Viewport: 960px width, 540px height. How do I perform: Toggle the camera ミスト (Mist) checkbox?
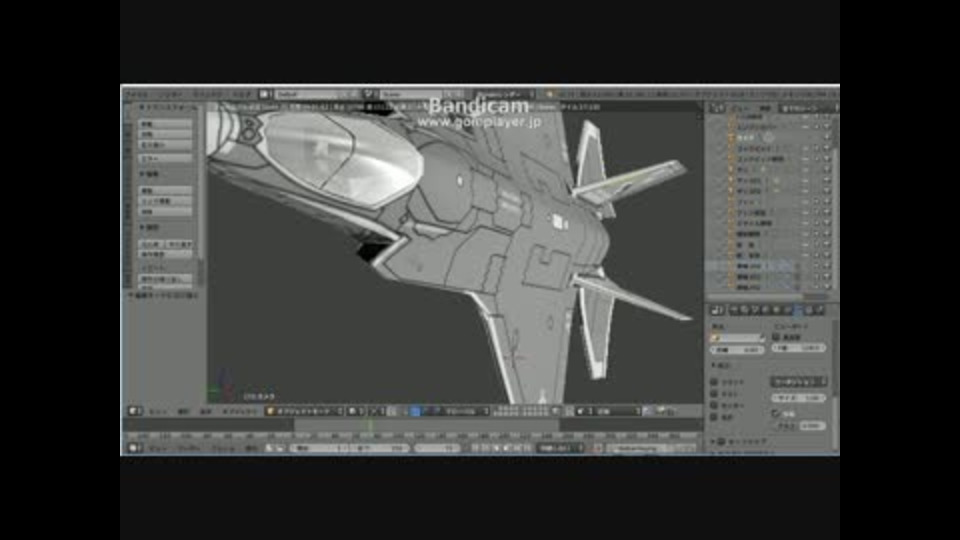click(x=714, y=393)
